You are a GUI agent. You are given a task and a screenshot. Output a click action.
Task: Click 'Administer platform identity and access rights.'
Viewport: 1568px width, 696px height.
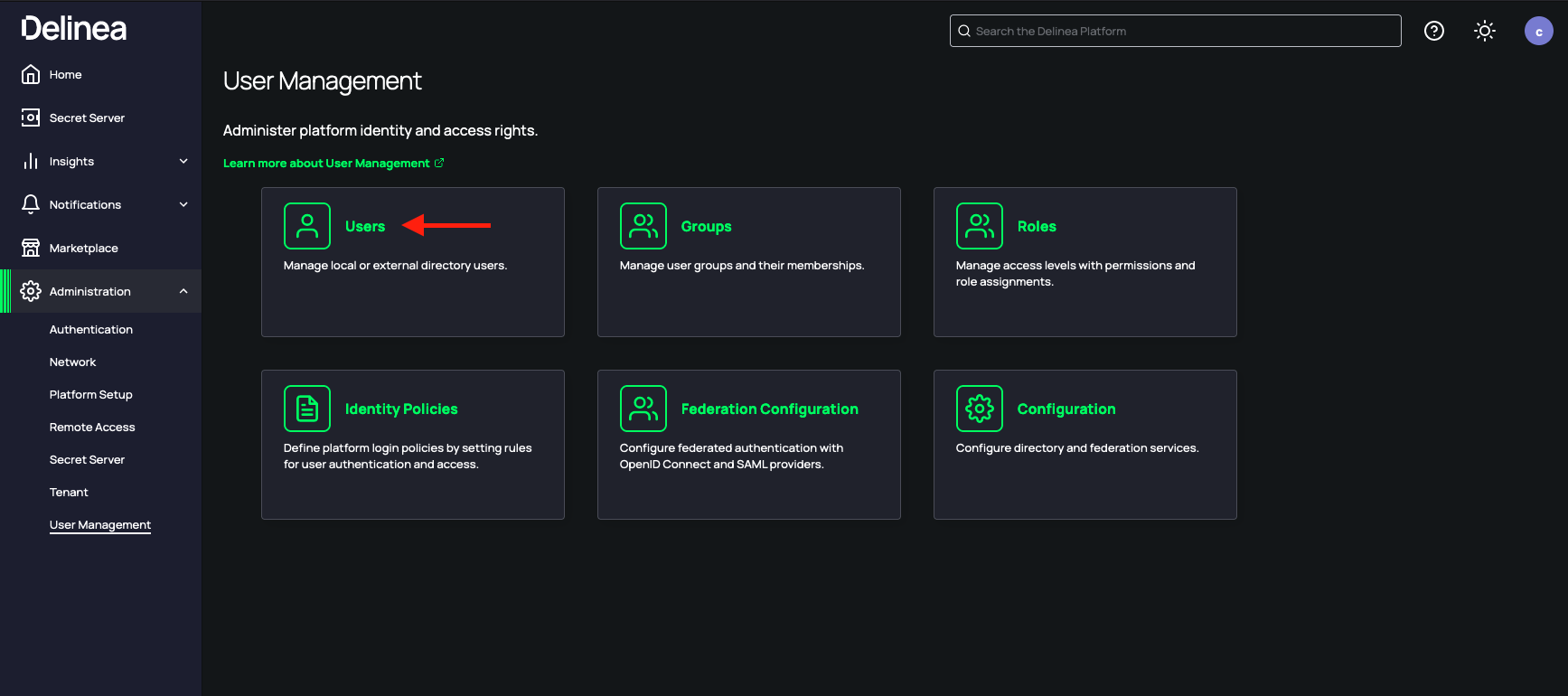tap(380, 131)
